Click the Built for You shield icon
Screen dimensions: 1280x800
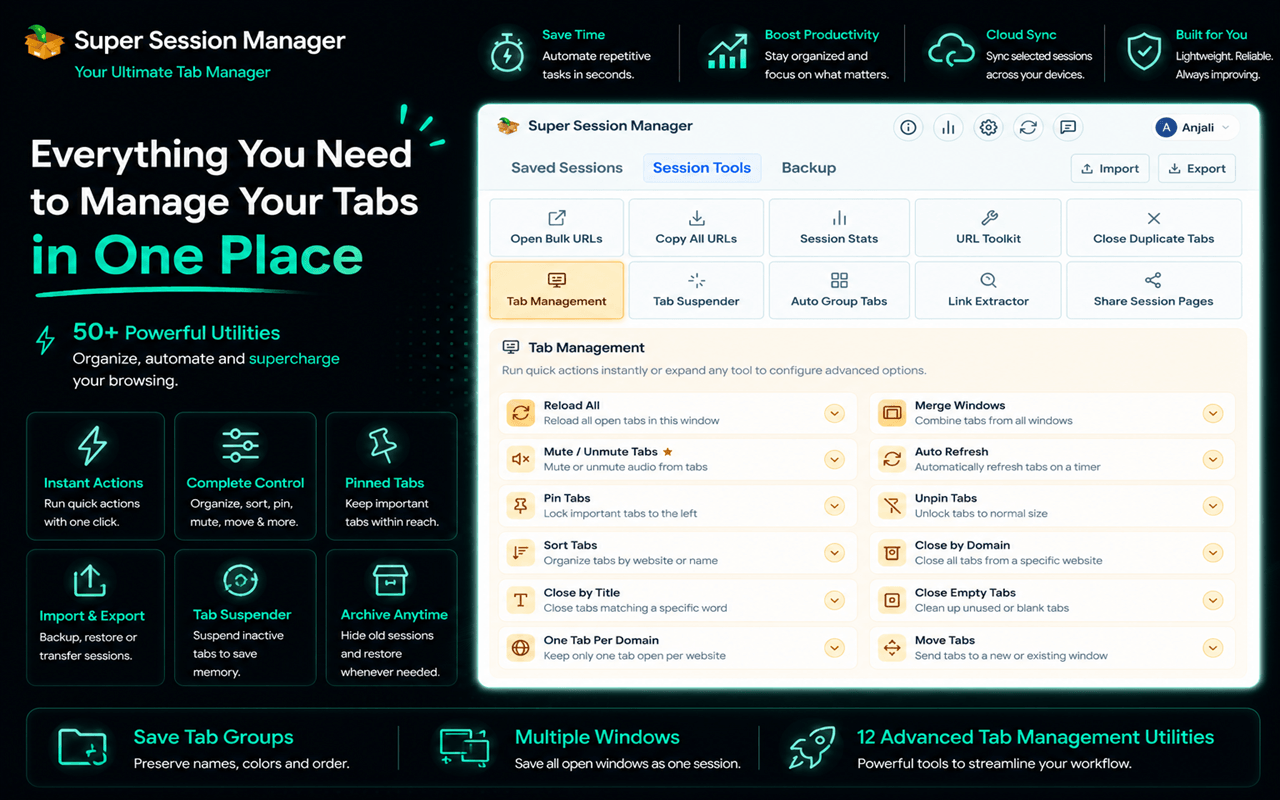1144,52
